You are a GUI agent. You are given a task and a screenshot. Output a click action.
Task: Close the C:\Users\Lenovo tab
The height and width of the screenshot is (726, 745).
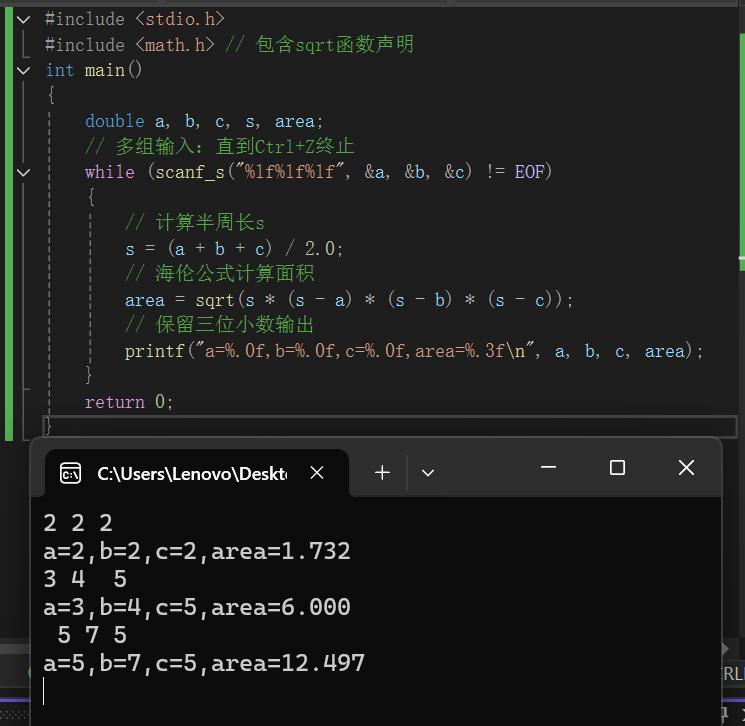[316, 473]
